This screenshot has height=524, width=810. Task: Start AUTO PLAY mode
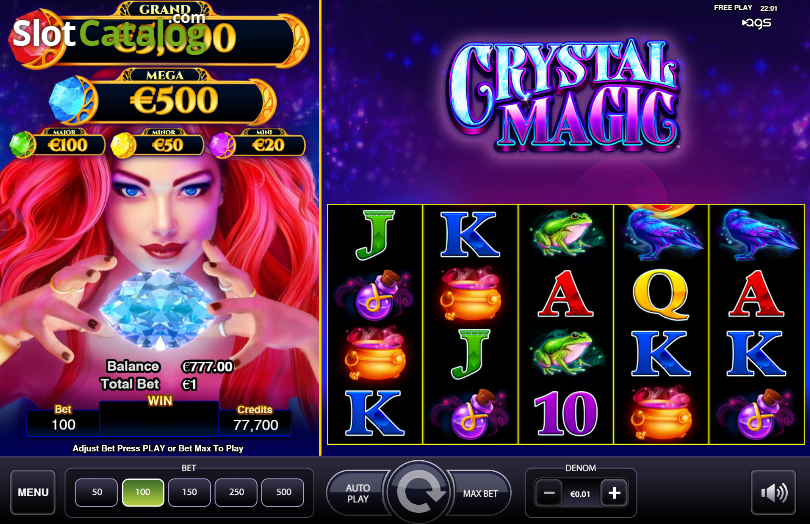(357, 493)
